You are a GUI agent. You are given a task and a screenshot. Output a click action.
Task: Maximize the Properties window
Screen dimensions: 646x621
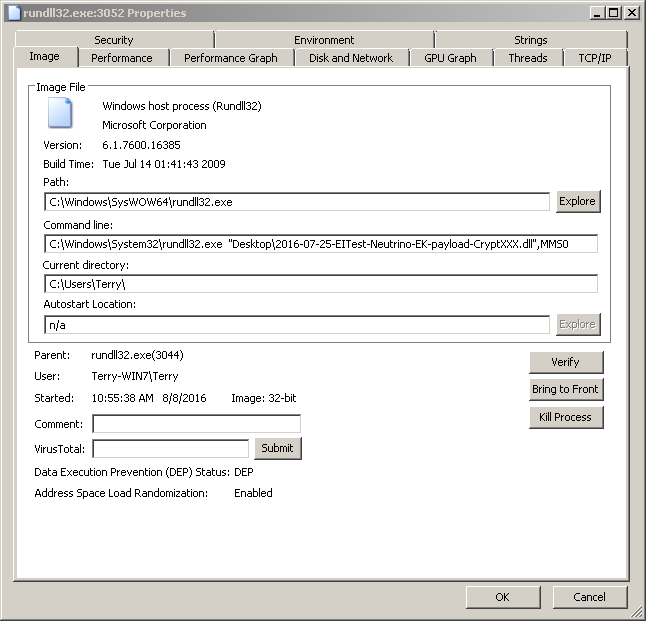click(x=613, y=13)
